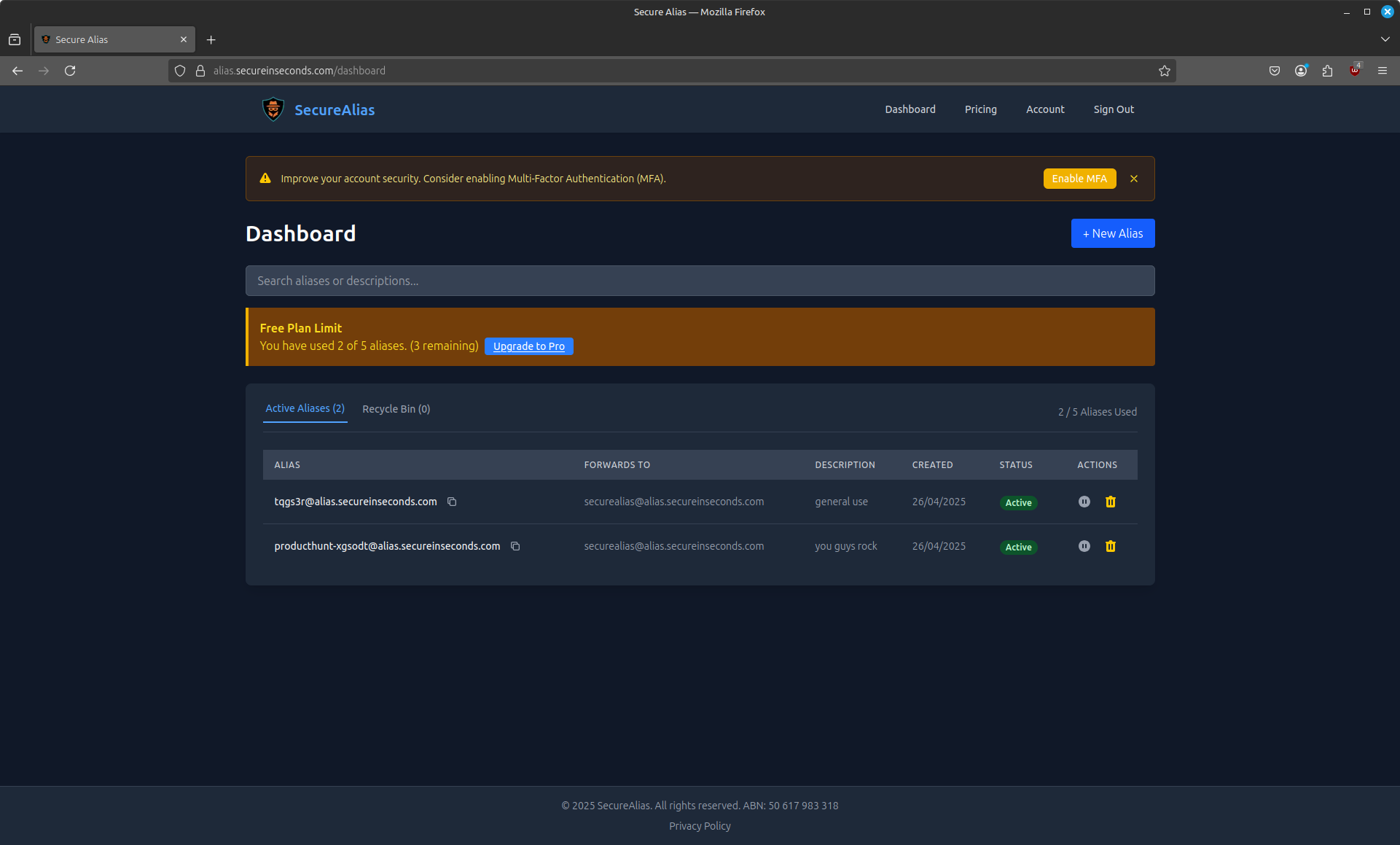
Task: Click Upgrade to Pro
Action: point(528,346)
